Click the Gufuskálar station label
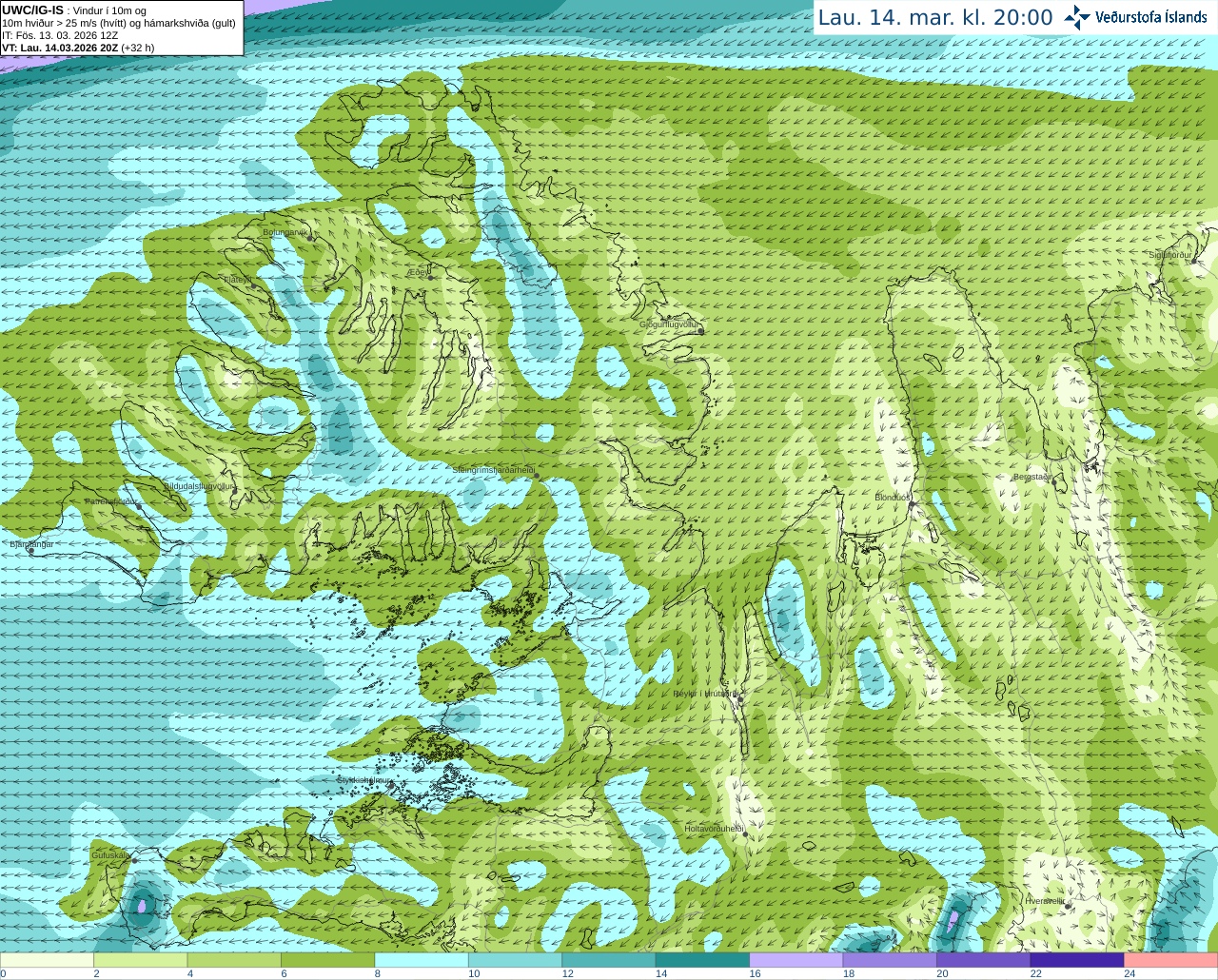 point(110,855)
